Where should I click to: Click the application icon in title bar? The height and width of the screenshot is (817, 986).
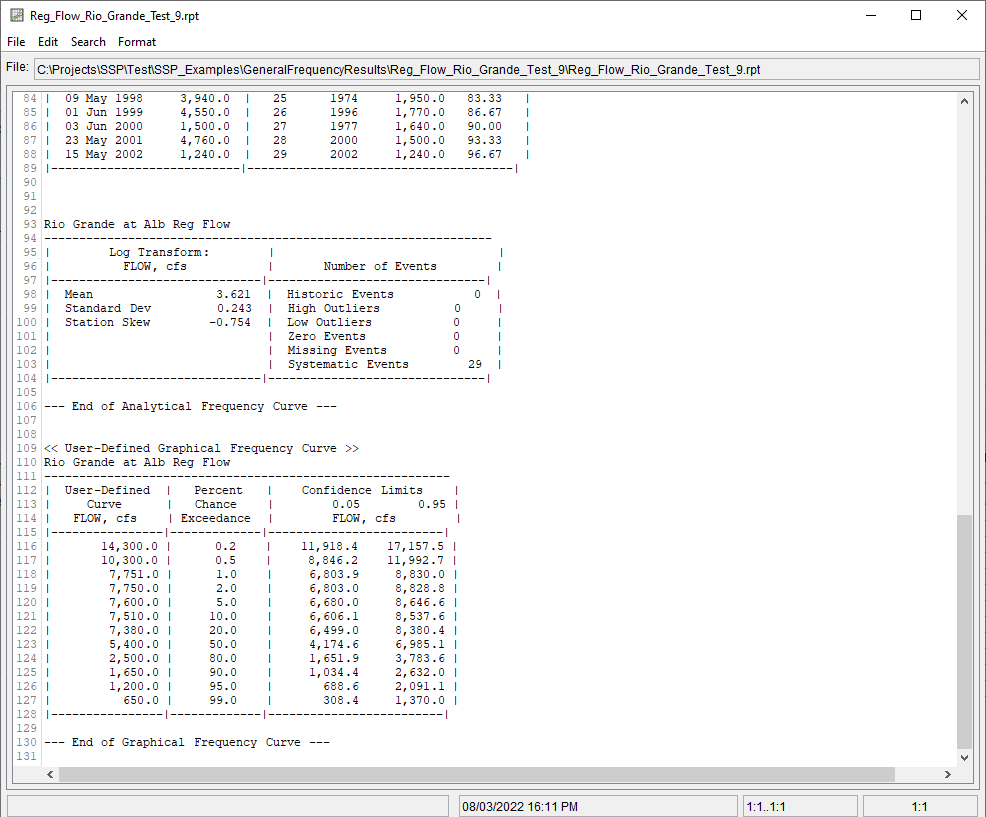coord(17,15)
